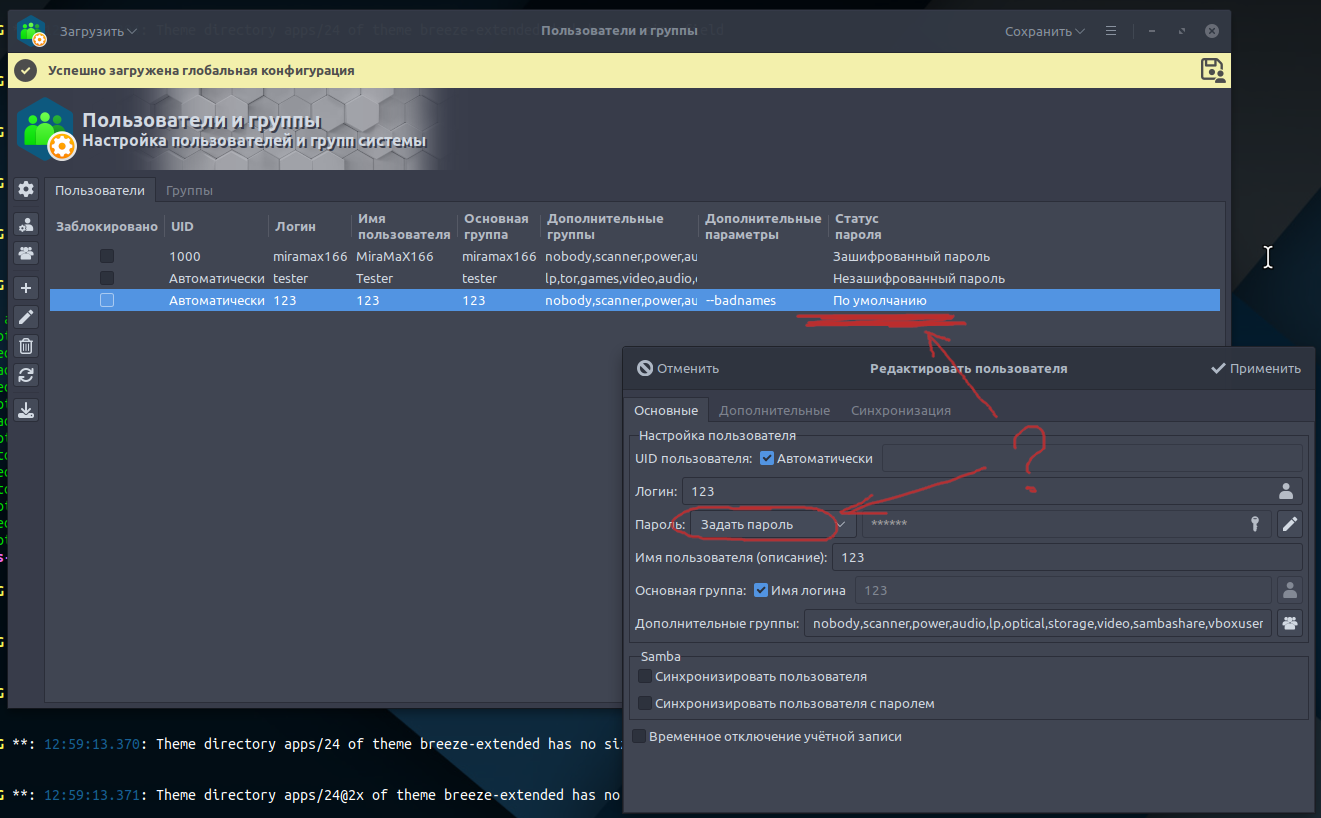Toggle the Заблокировано checkbox for tester

(x=107, y=278)
